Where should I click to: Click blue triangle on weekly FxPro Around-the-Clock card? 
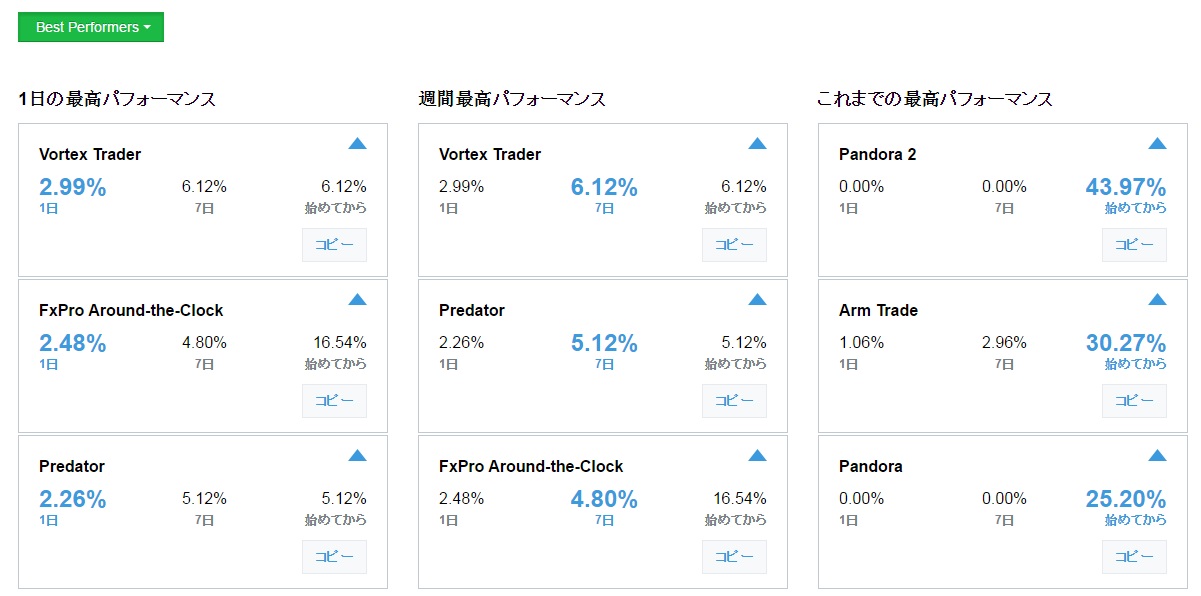tap(758, 455)
